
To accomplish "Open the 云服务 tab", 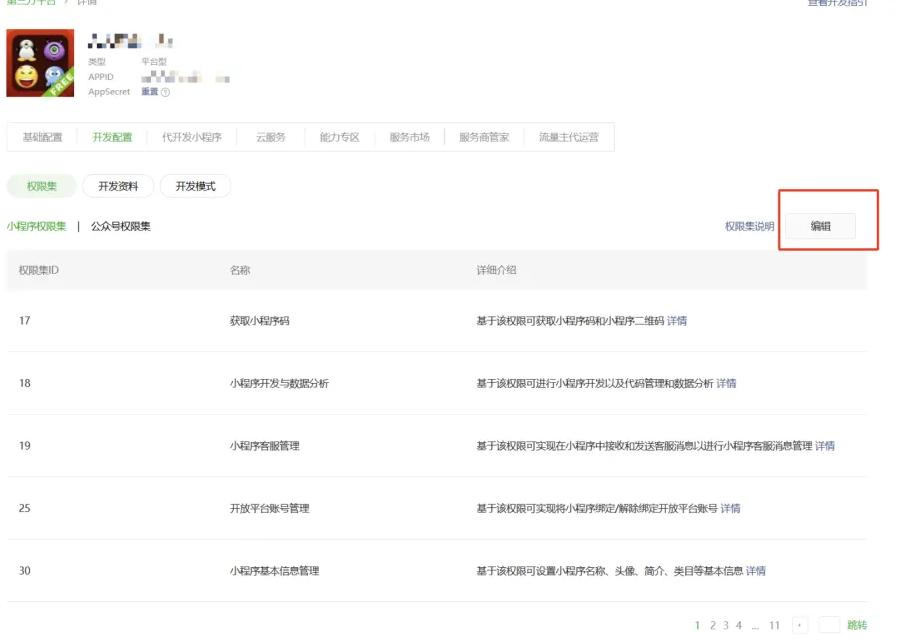I will point(270,137).
